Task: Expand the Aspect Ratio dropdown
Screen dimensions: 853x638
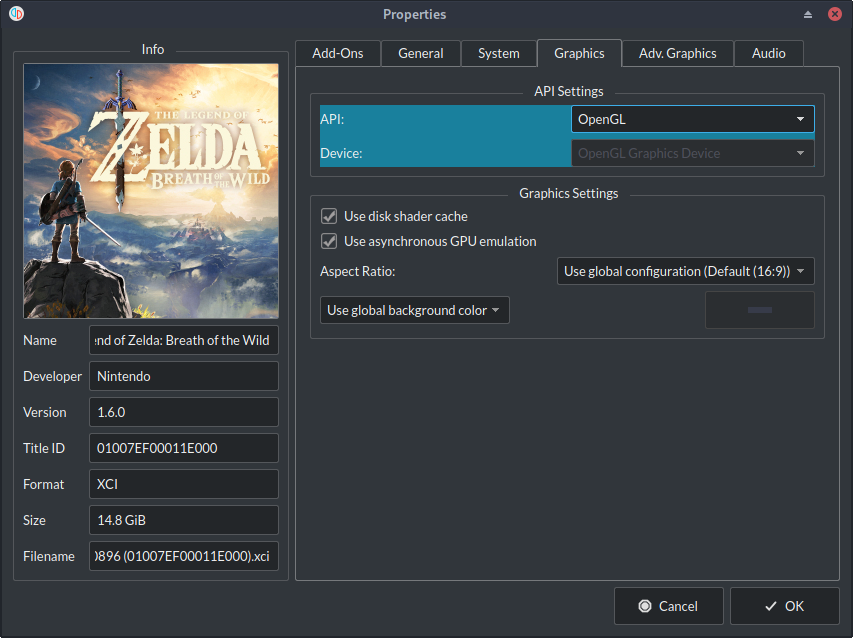Action: tap(685, 271)
